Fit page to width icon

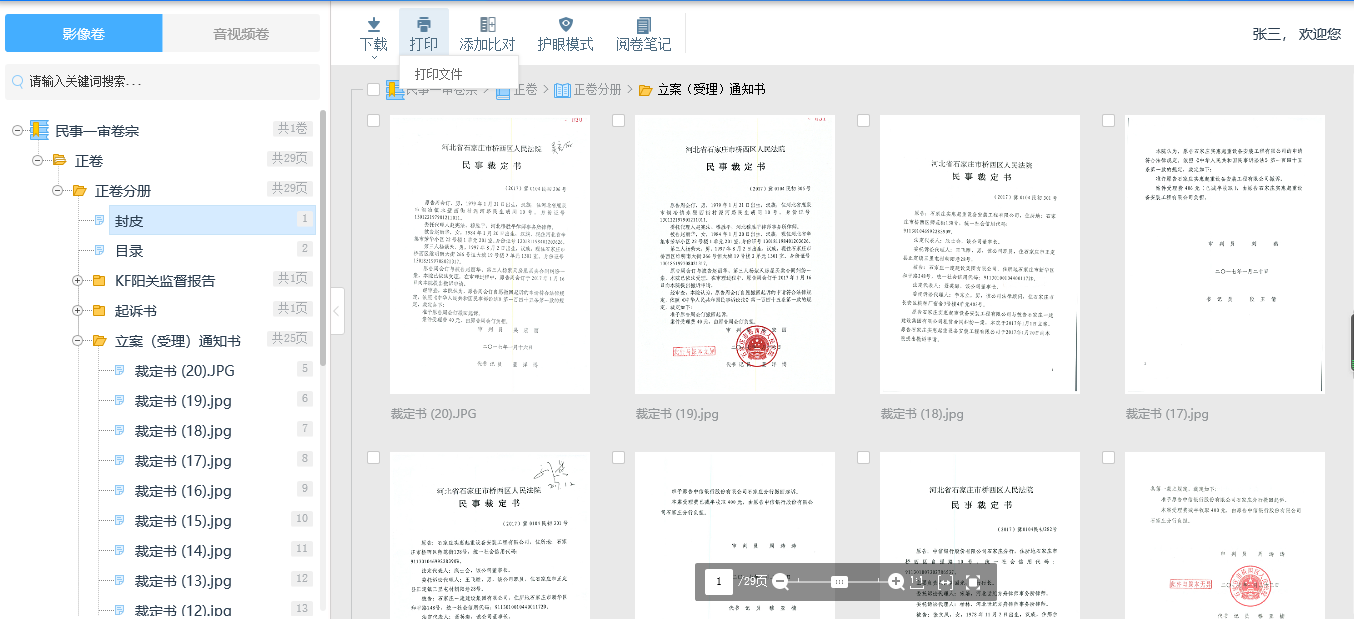tap(945, 581)
